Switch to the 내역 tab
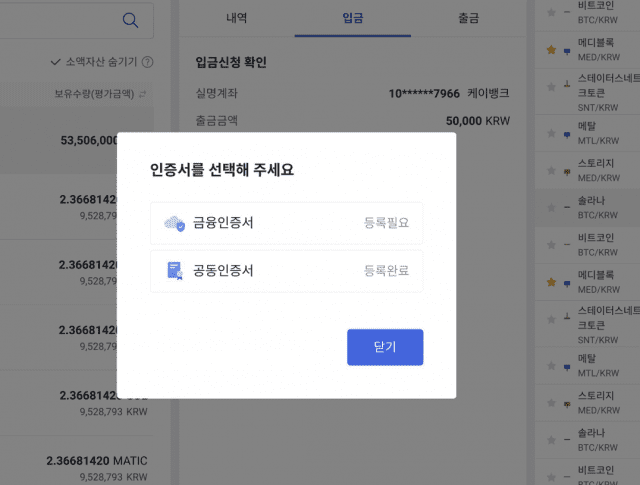640x485 pixels. [x=237, y=18]
